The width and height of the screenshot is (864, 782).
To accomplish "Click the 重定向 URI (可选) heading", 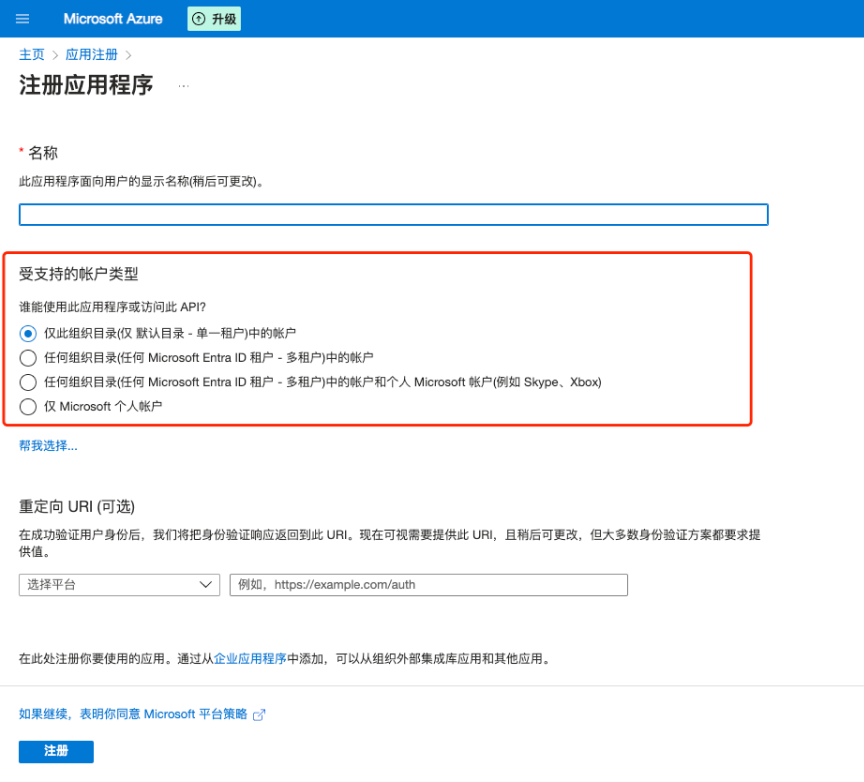I will pos(77,506).
